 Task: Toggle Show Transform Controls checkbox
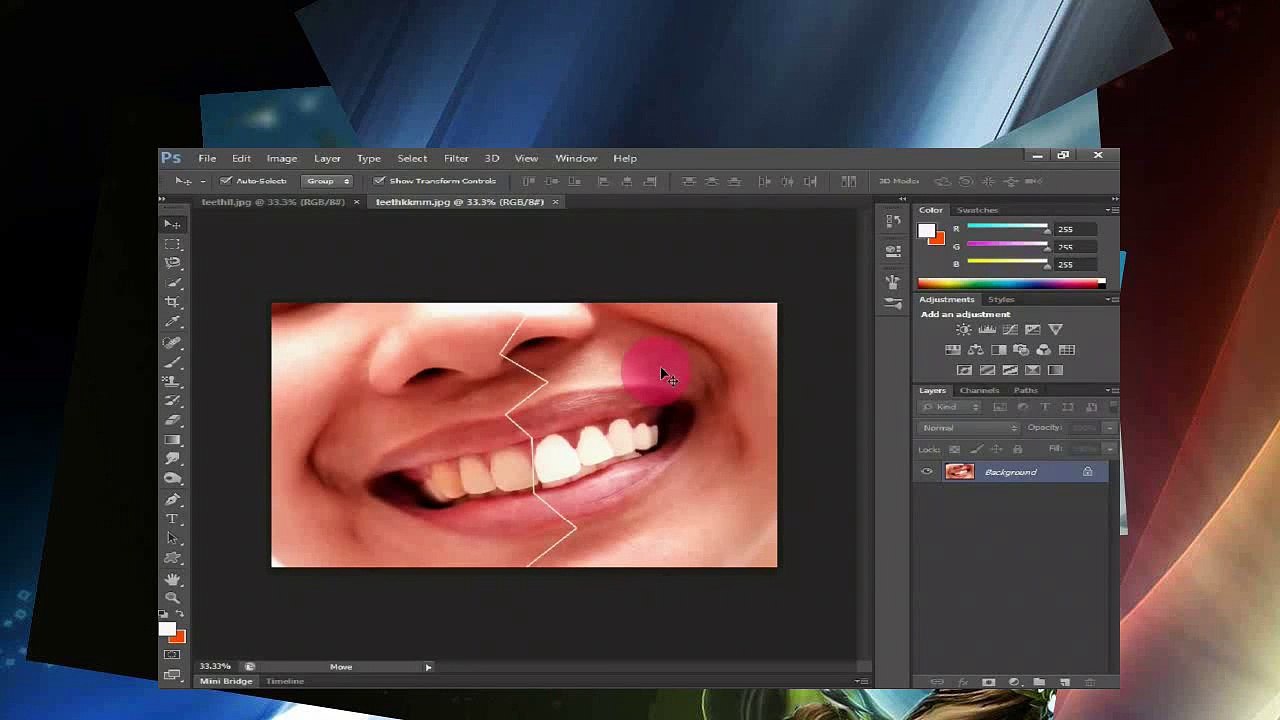click(379, 181)
